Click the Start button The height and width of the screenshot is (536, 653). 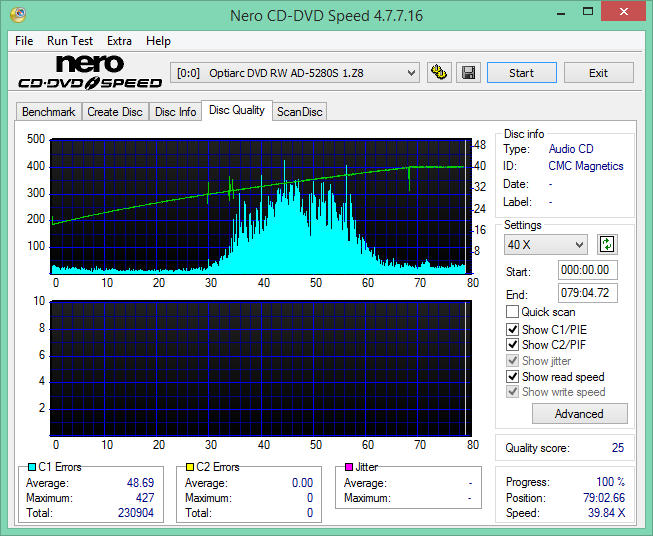coord(522,73)
